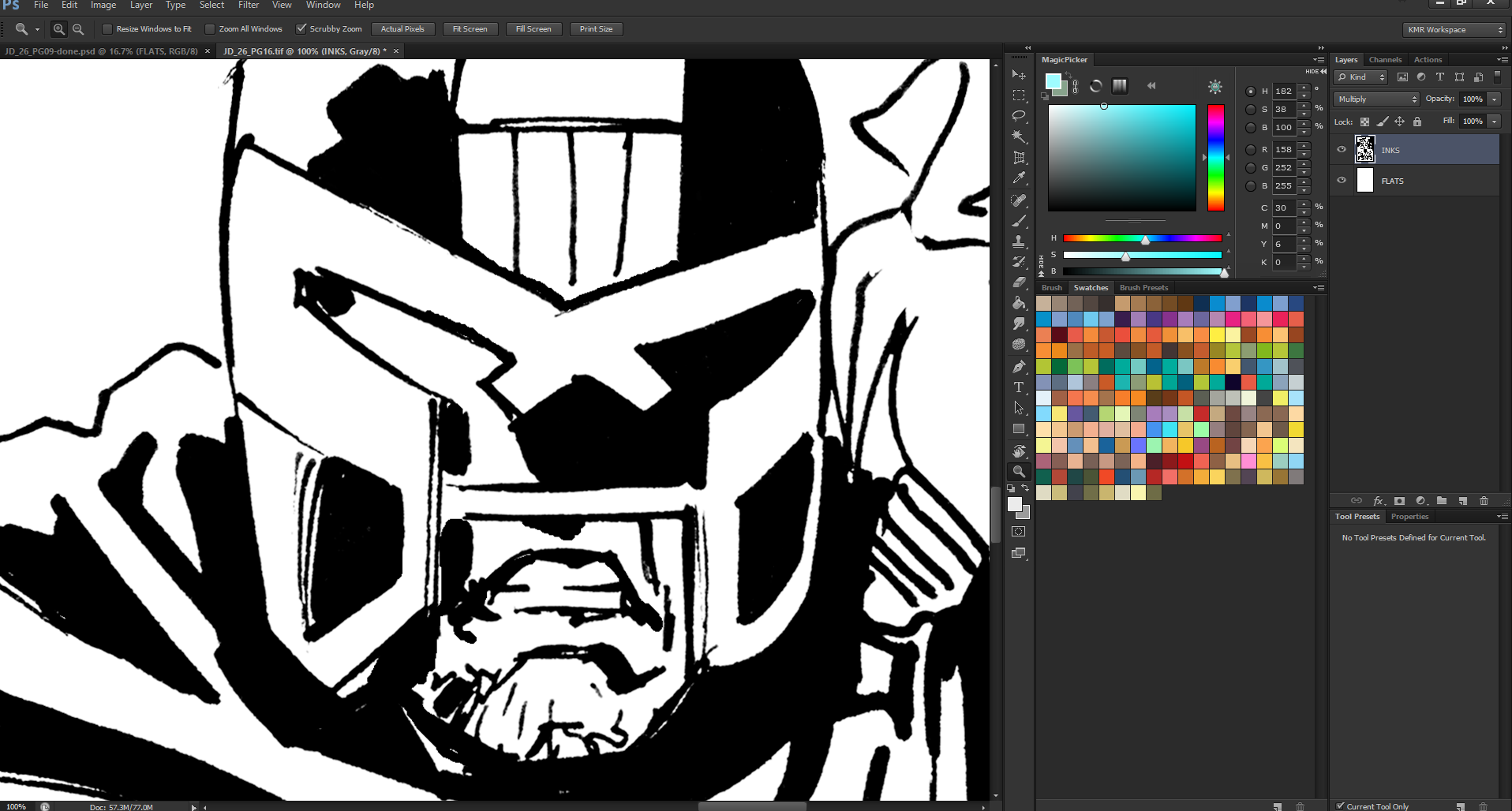Select the Paint Bucket tool
Viewport: 1512px width, 811px height.
(1019, 303)
